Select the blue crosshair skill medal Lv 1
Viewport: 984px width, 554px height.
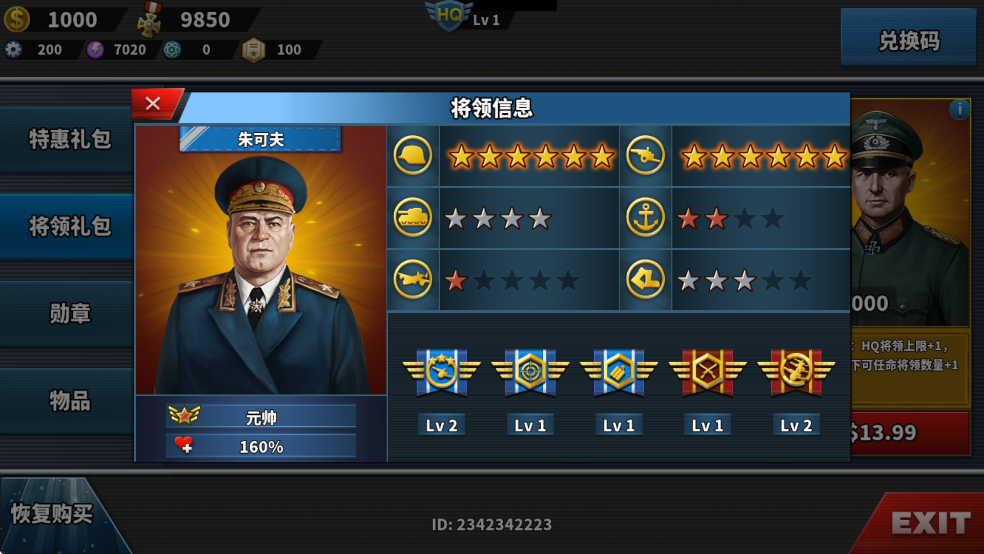pyautogui.click(x=530, y=373)
